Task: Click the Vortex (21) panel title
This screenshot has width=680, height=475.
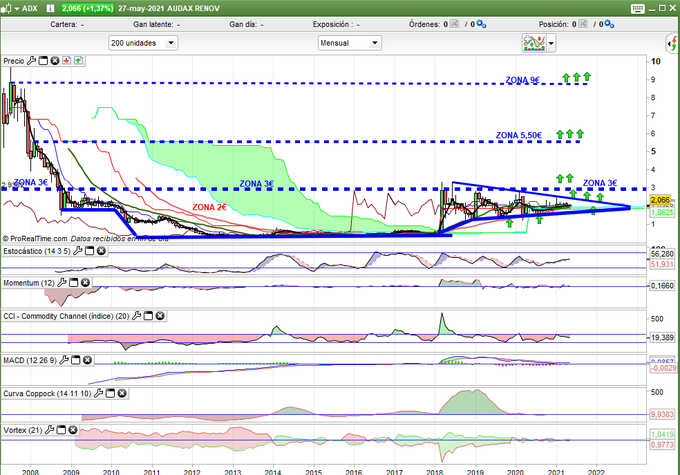Action: pos(23,430)
